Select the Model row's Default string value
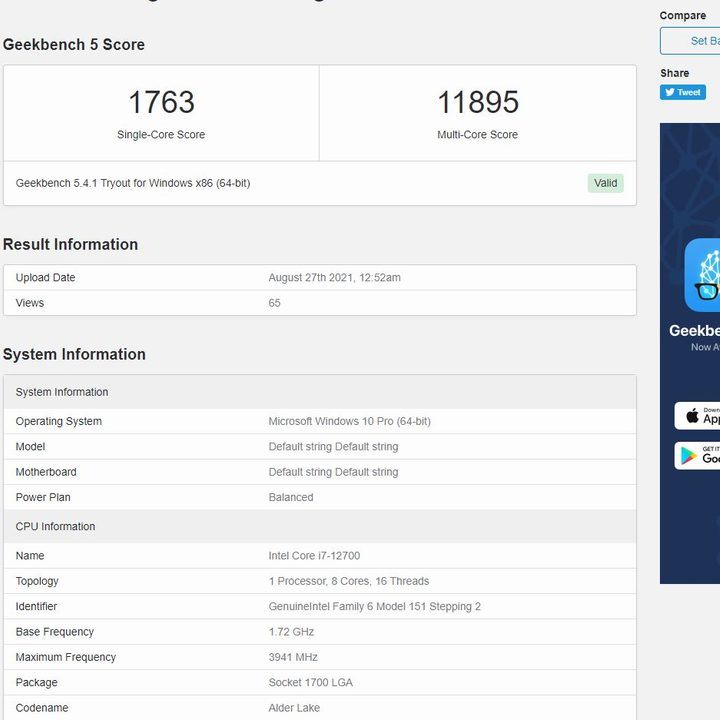Screen dimensions: 720x720 (x=333, y=447)
